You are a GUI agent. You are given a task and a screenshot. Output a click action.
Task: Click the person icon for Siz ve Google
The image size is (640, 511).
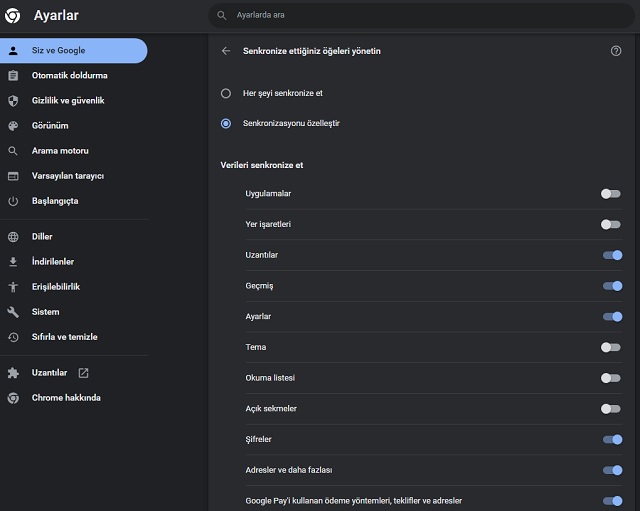pyautogui.click(x=13, y=51)
